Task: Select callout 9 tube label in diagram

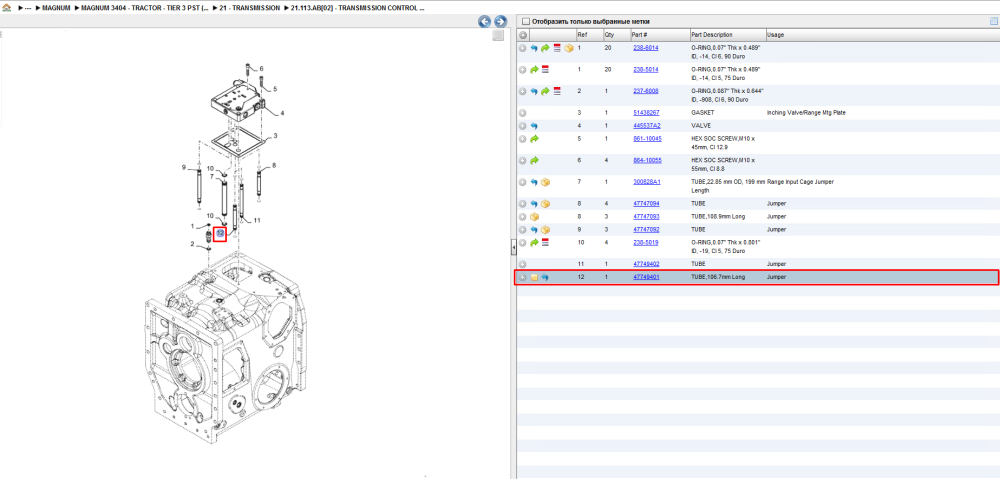Action: pyautogui.click(x=183, y=168)
